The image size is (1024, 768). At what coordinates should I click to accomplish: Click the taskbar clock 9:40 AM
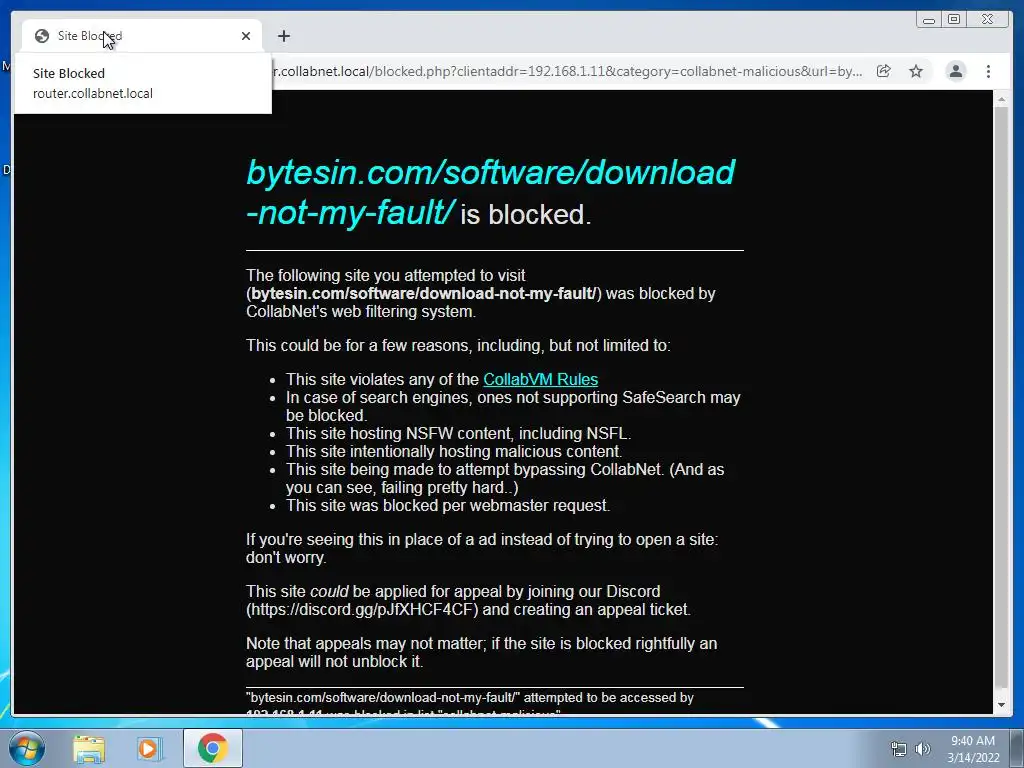(x=973, y=741)
